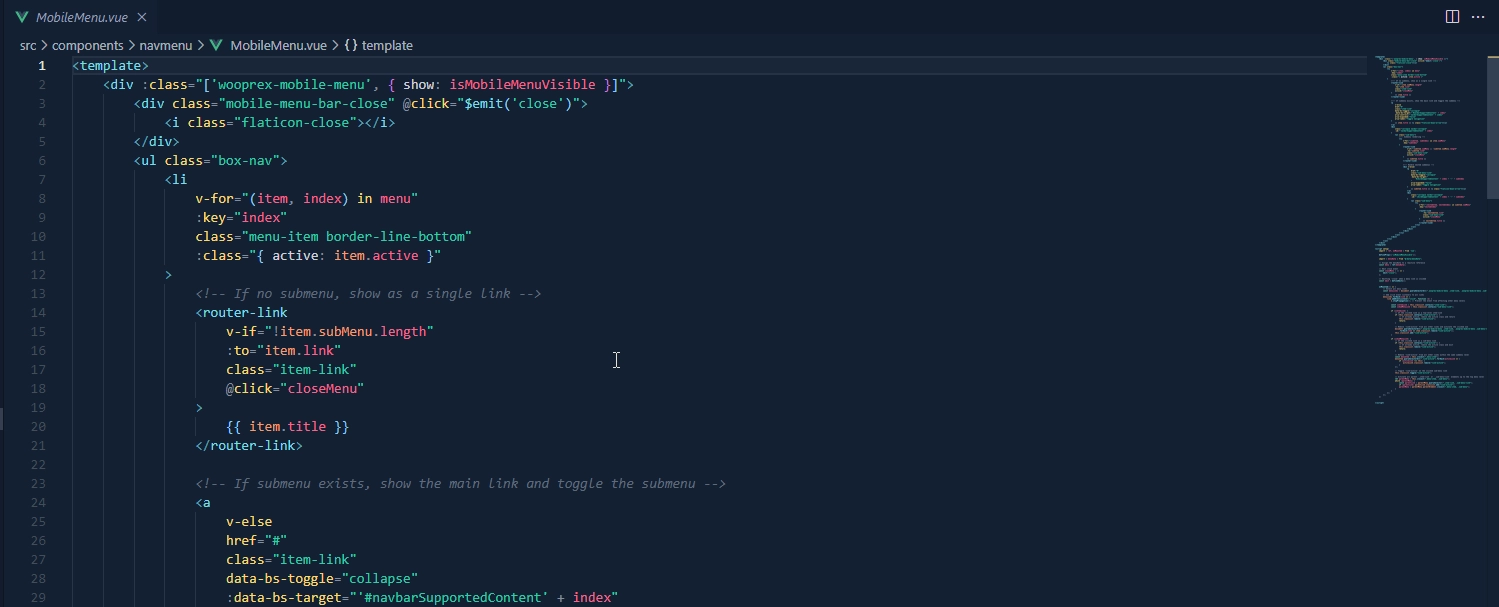Click the Vue logo icon in the tab

point(21,17)
